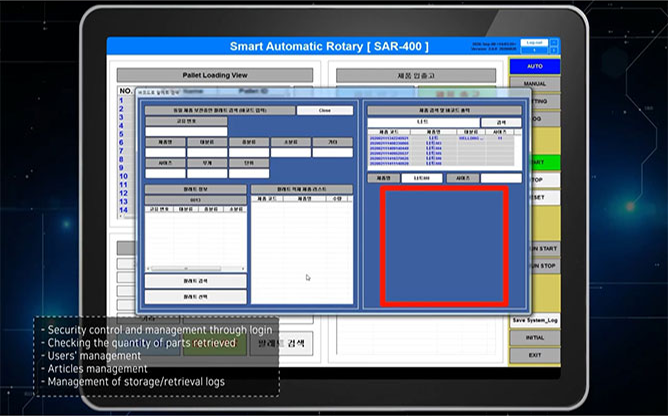The height and width of the screenshot is (416, 668).
Task: Click the empty field below 중분류
Action: (249, 152)
